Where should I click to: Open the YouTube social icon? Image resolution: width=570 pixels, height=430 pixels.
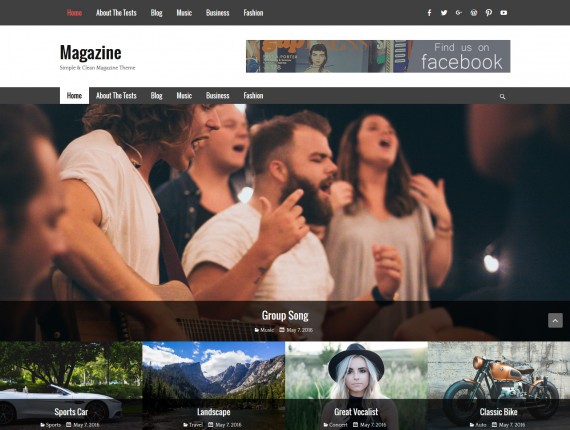pyautogui.click(x=503, y=13)
